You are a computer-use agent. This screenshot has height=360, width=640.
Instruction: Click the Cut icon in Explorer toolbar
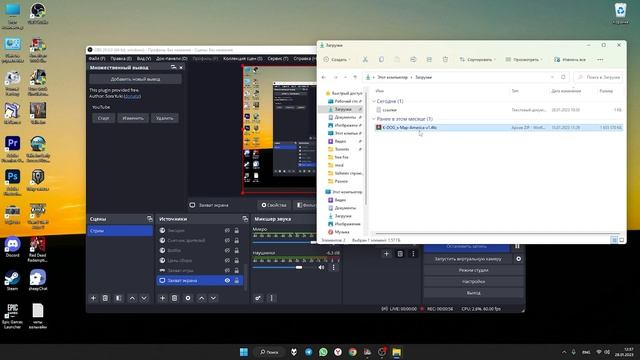coord(365,60)
